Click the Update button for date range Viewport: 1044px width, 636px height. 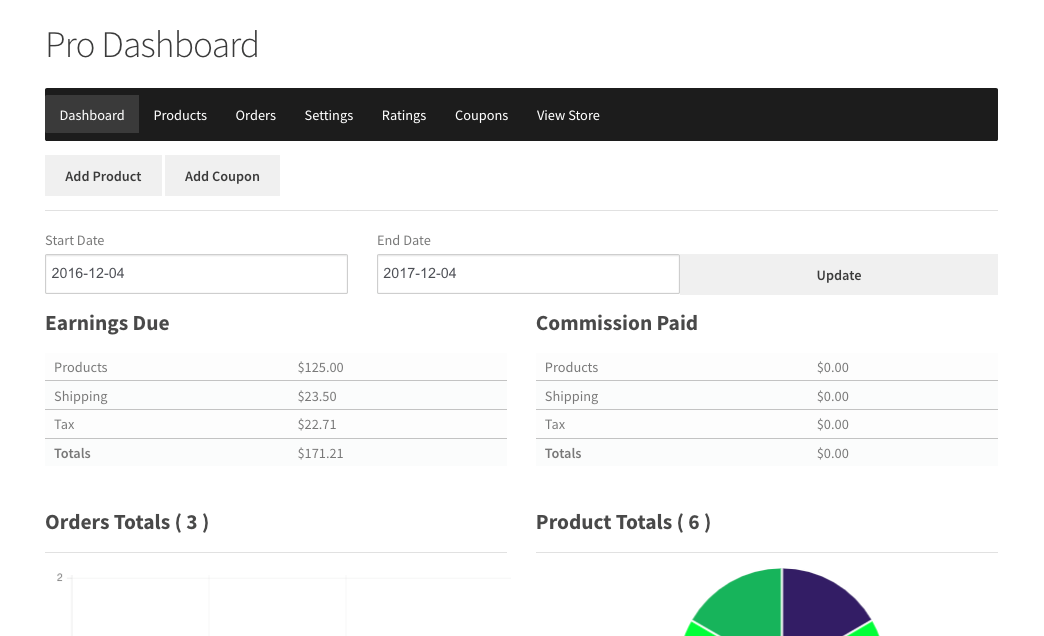click(838, 275)
